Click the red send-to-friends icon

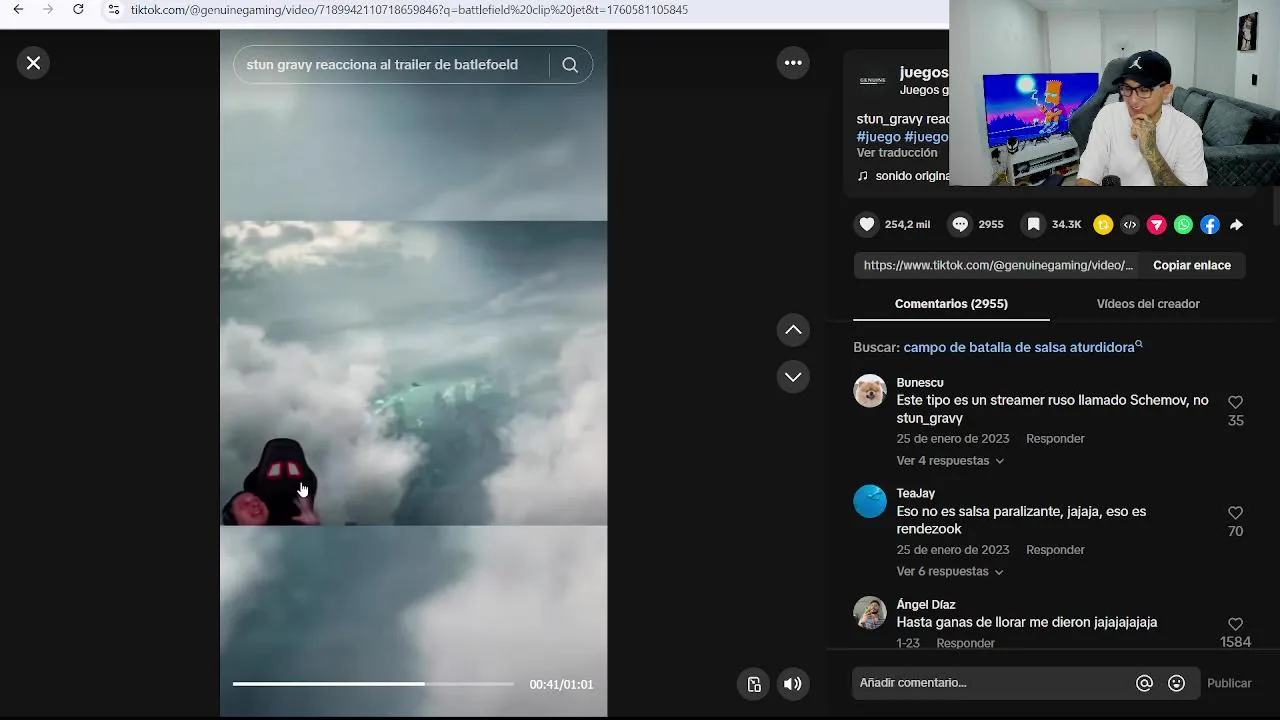coord(1157,225)
